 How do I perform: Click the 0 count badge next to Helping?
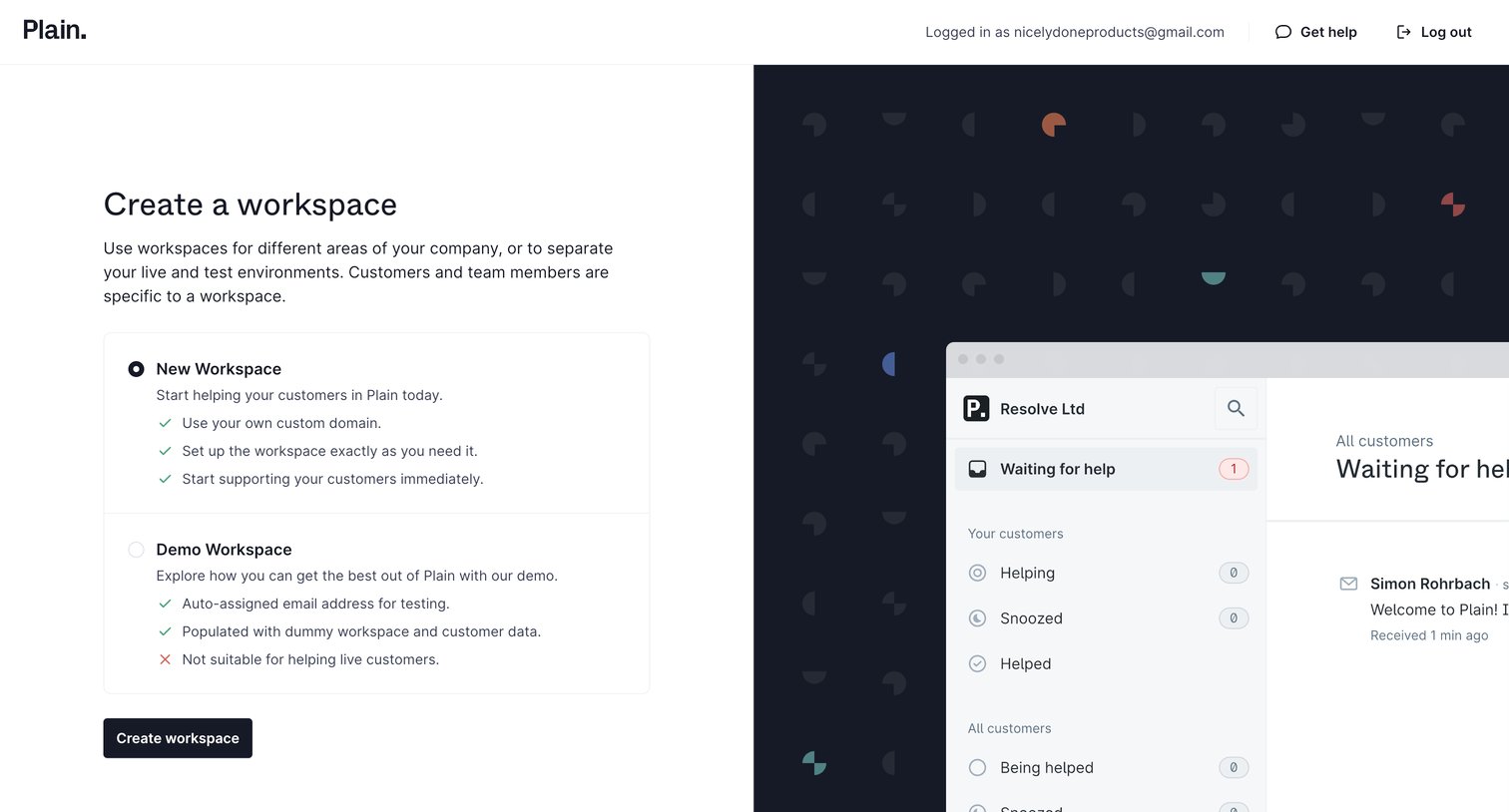click(1234, 573)
